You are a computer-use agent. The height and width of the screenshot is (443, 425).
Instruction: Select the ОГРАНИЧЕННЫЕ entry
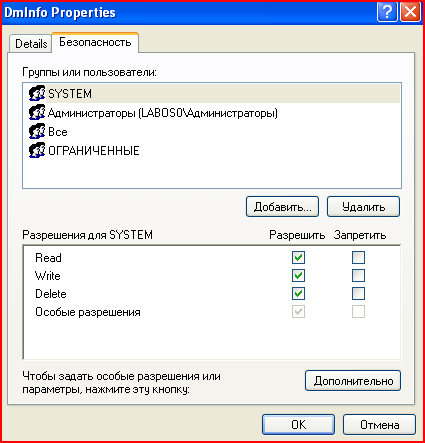[x=94, y=151]
